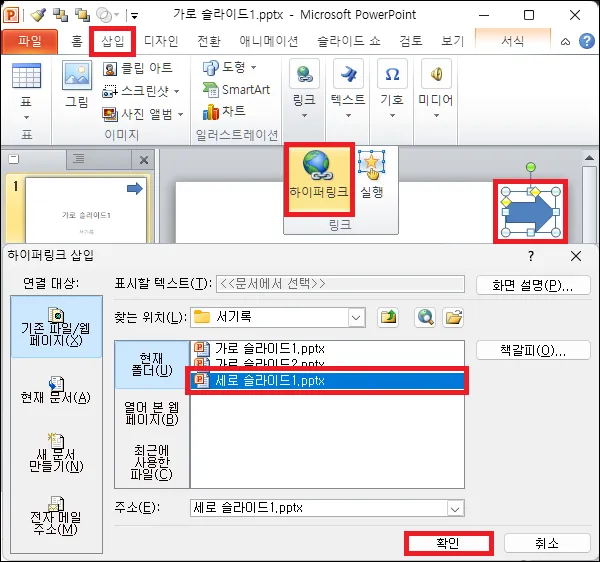Open the 주소 address dropdown arrow

pyautogui.click(x=455, y=509)
